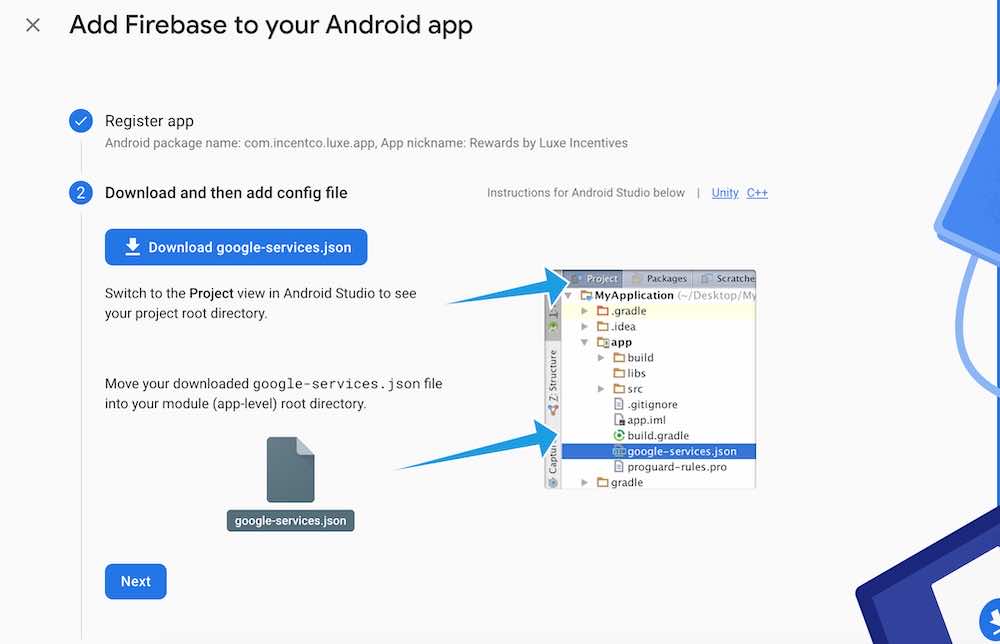The height and width of the screenshot is (644, 1000).
Task: Click the build.gradle green icon
Action: pos(619,435)
